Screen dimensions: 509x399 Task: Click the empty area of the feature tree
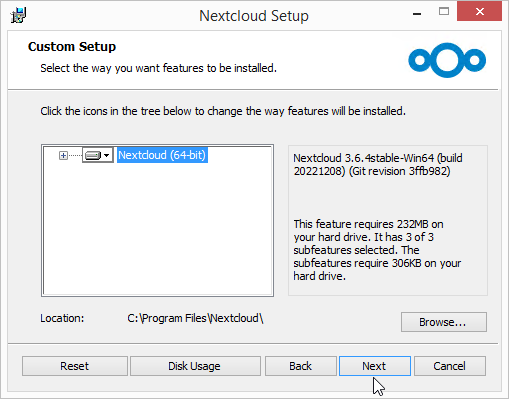click(x=157, y=230)
